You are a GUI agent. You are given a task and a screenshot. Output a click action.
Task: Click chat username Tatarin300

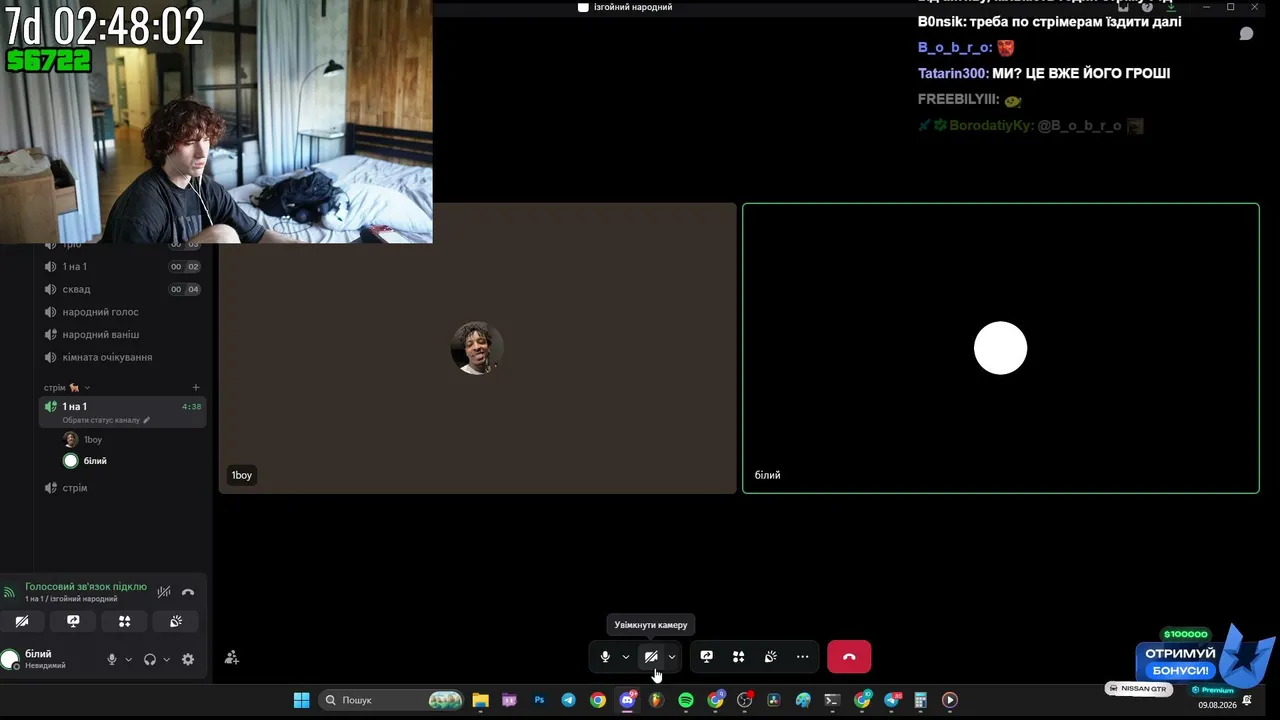pos(953,73)
